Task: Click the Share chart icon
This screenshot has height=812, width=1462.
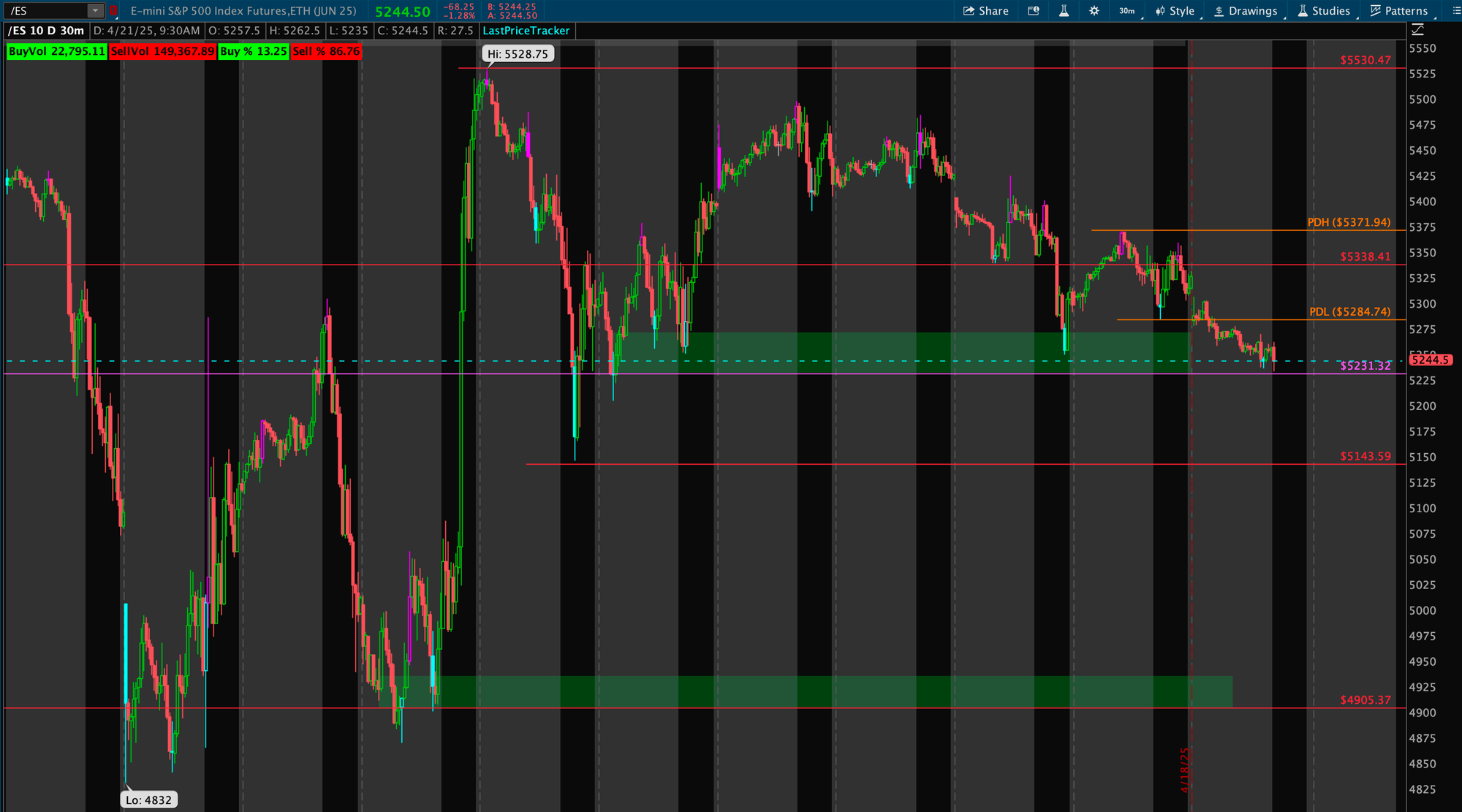Action: (985, 11)
